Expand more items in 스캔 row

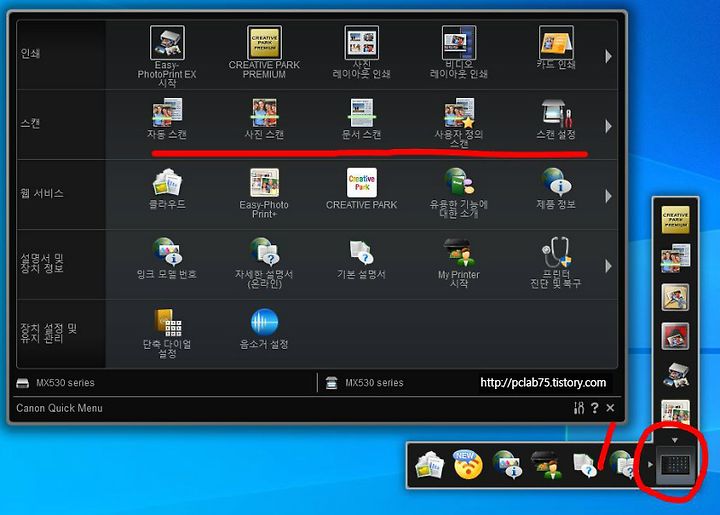(x=608, y=126)
